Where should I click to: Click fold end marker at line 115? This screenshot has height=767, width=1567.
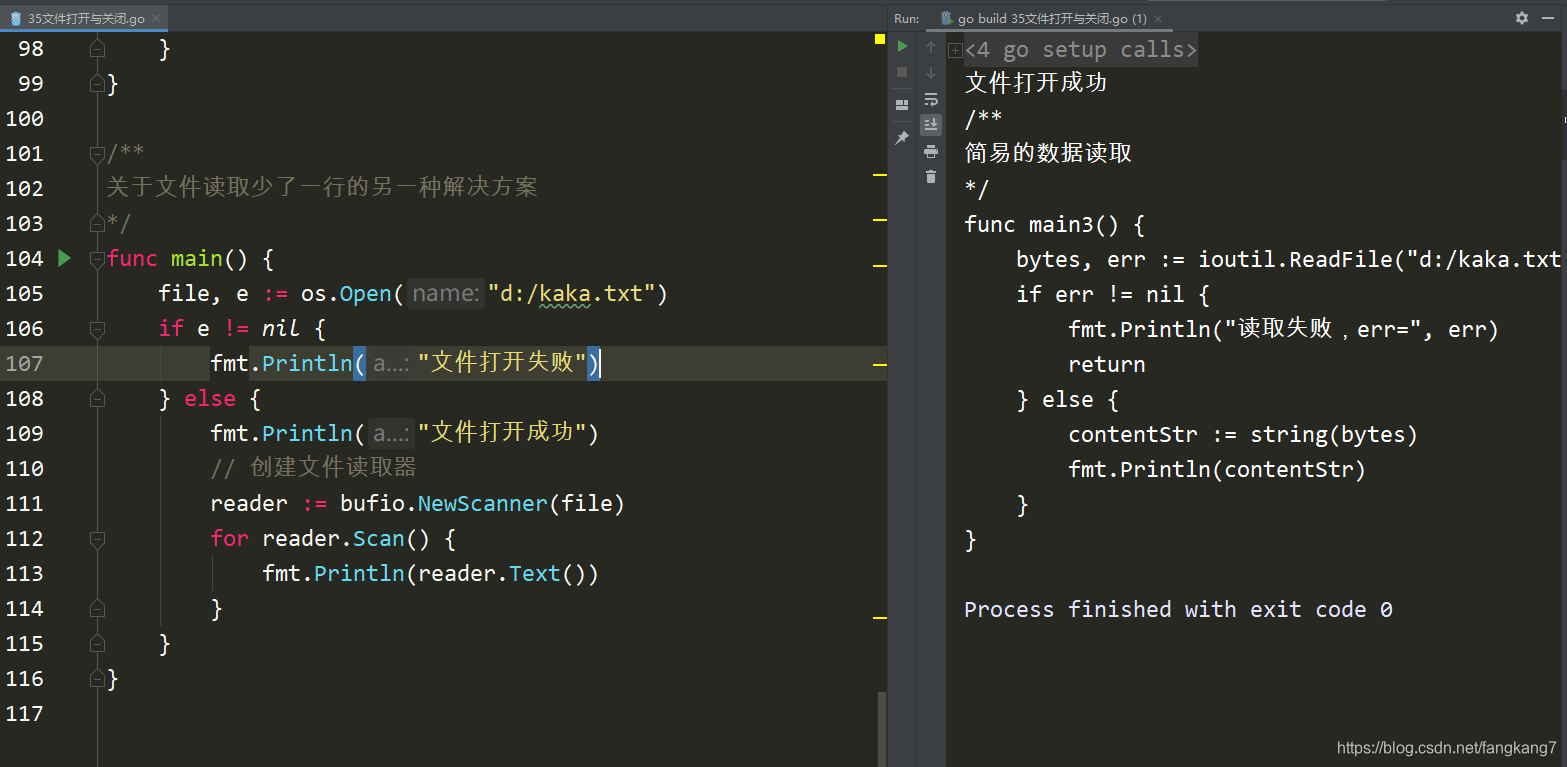tap(97, 643)
